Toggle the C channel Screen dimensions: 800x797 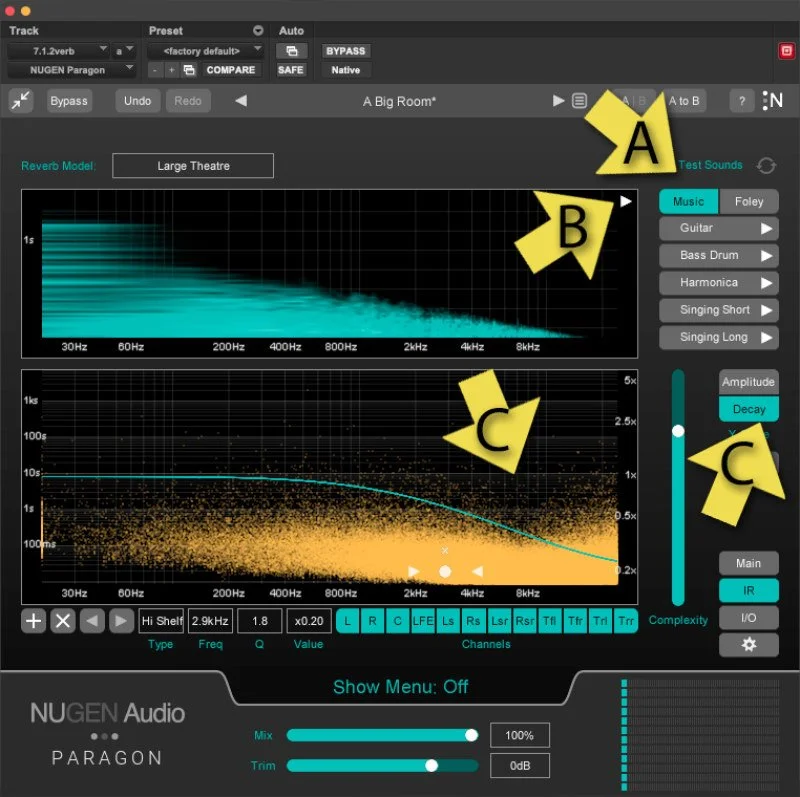[397, 621]
